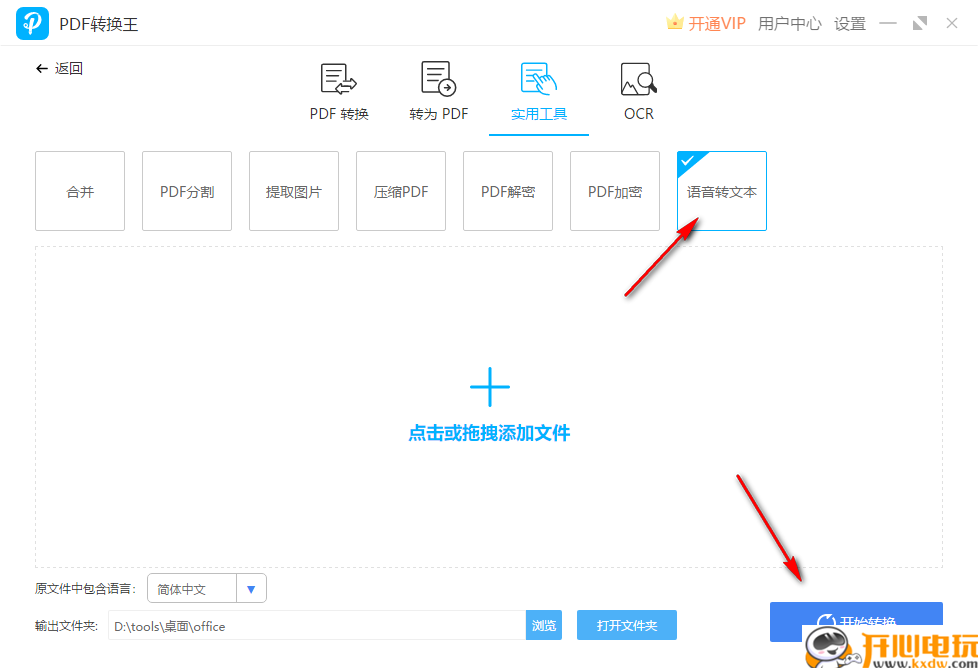Viewport: 978px width, 668px height.
Task: Select the OCR magnifier icon
Action: coord(637,78)
